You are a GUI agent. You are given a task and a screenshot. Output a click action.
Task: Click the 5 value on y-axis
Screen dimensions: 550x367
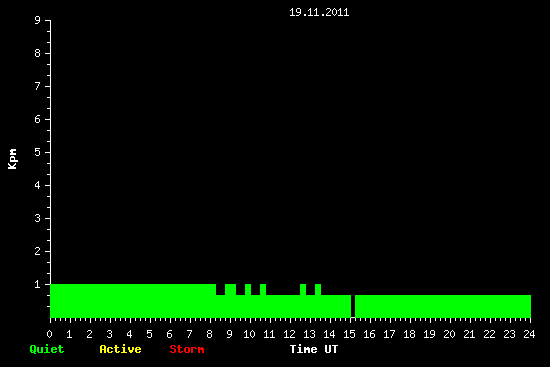tap(38, 152)
